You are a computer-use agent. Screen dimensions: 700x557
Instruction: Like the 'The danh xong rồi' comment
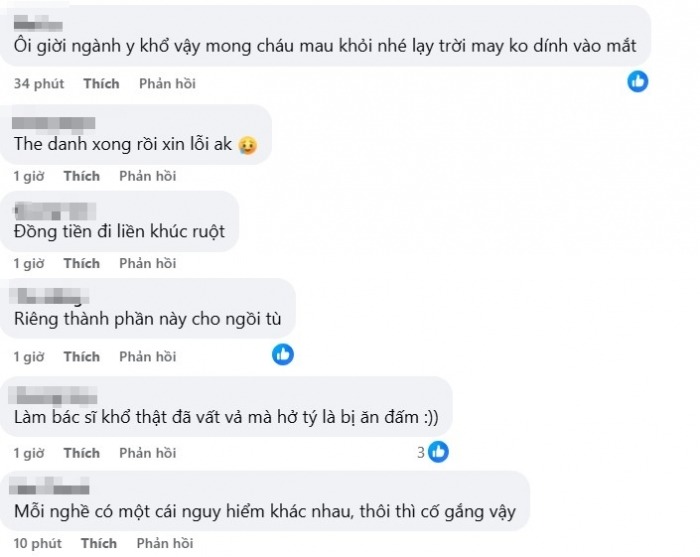point(82,176)
